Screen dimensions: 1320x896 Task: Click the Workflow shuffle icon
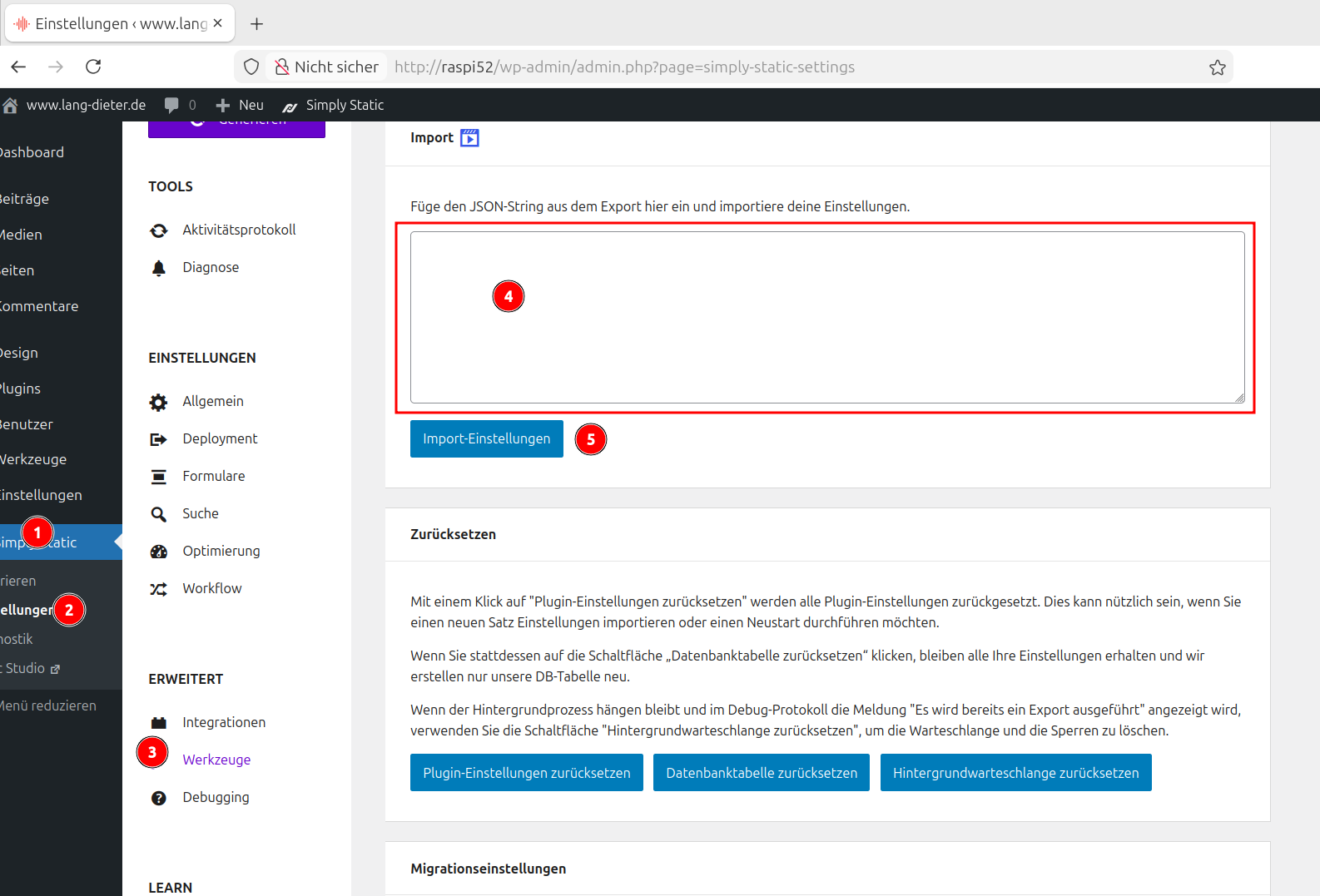point(158,589)
